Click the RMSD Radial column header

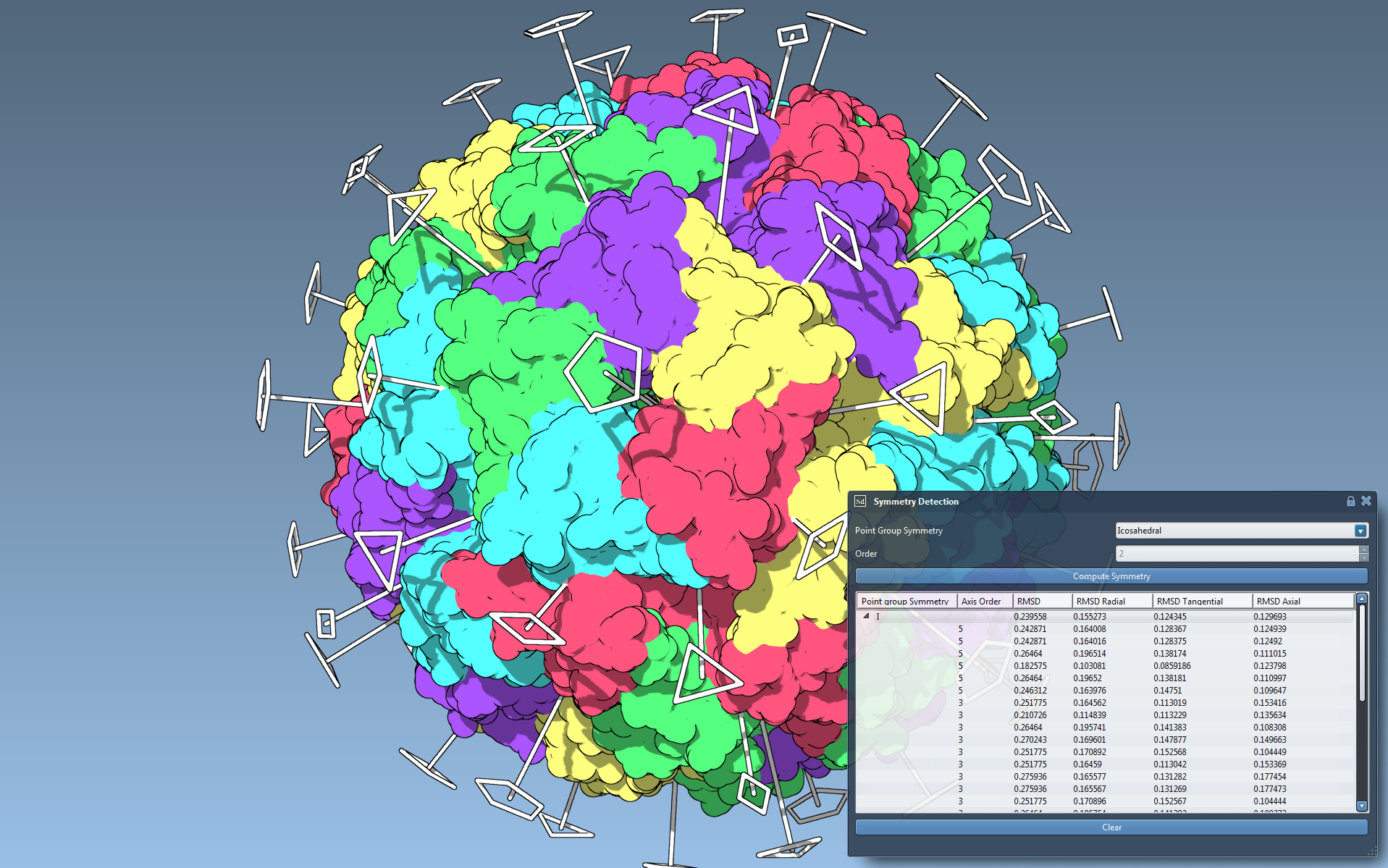point(1101,601)
